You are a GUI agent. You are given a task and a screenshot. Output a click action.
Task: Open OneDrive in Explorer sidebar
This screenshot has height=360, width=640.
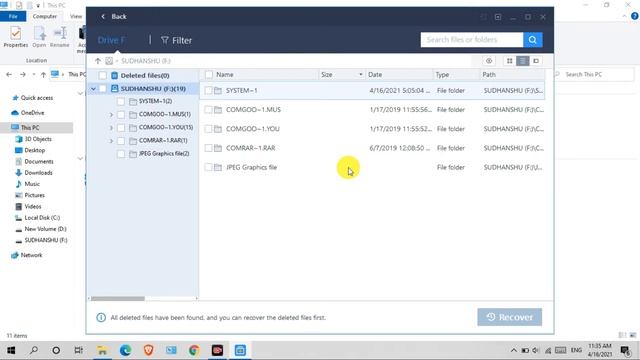pos(32,113)
